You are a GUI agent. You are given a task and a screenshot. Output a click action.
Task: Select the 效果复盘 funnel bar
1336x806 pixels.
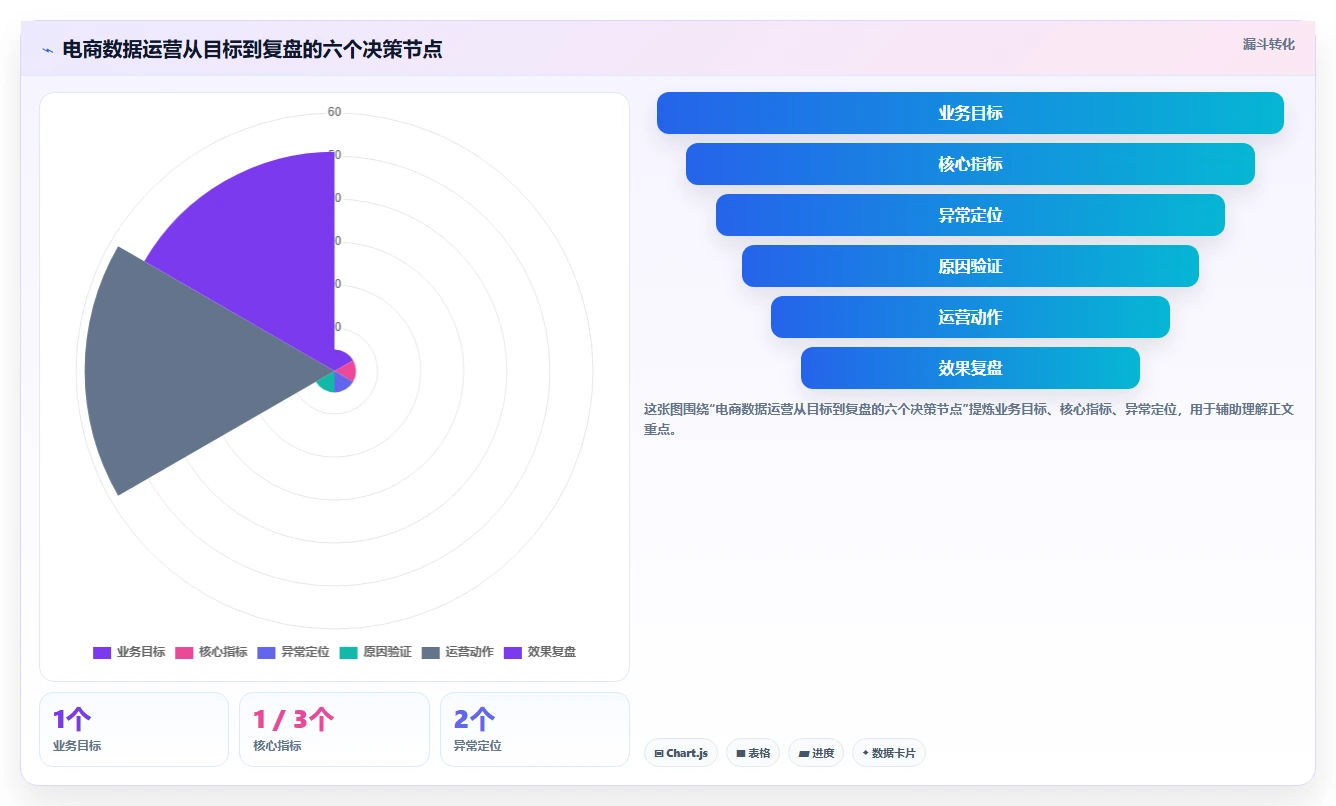pyautogui.click(x=970, y=368)
